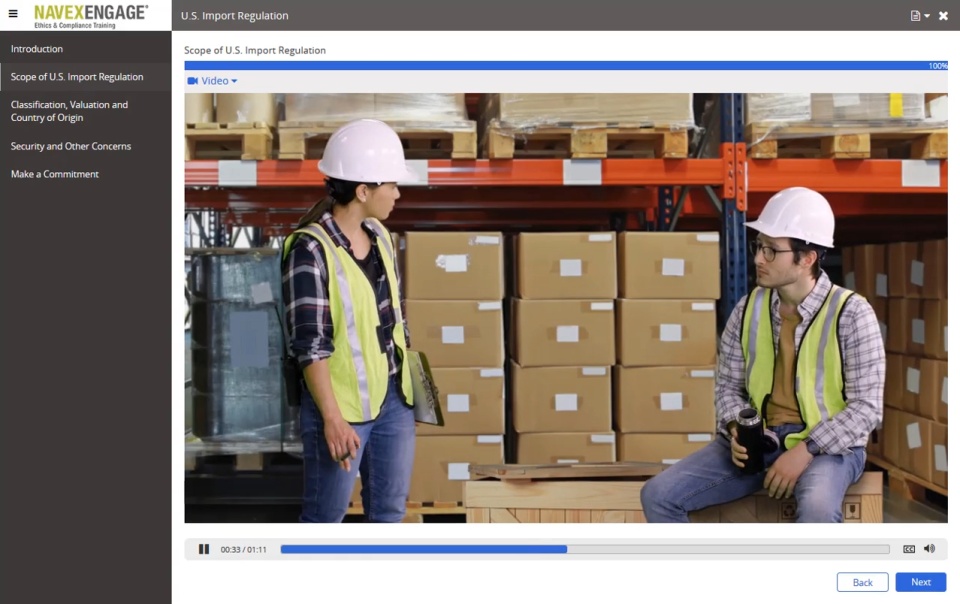Open the document resources dropdown icon
The width and height of the screenshot is (960, 604).
pyautogui.click(x=920, y=16)
